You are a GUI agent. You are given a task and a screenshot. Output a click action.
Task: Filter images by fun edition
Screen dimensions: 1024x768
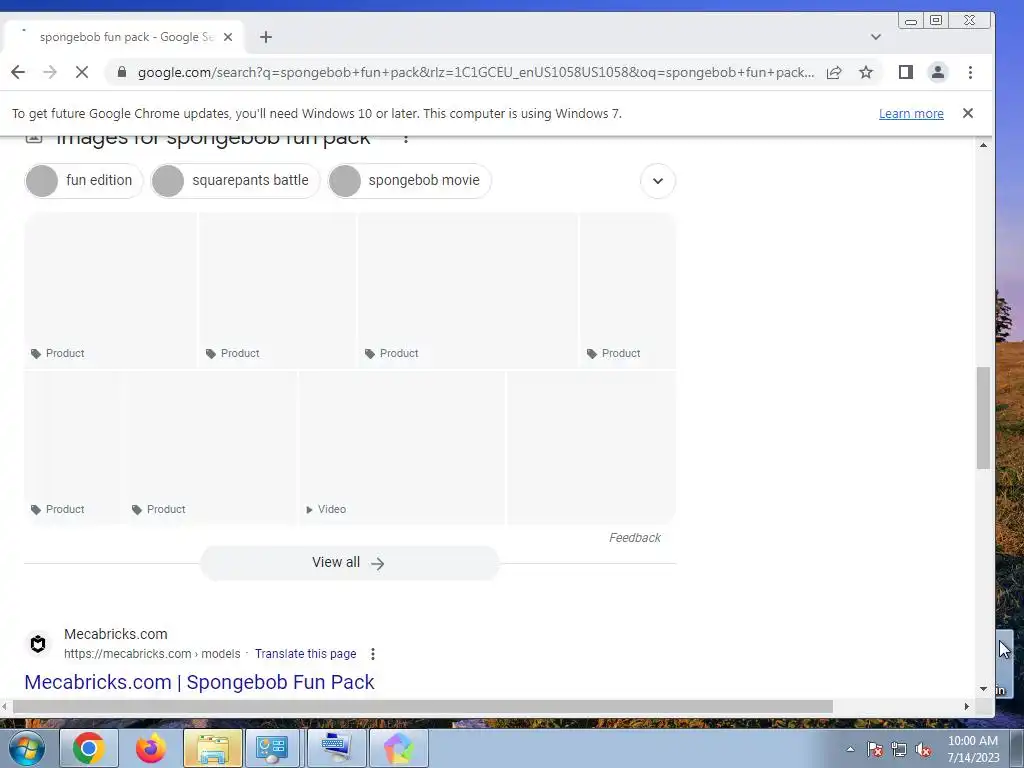[84, 181]
